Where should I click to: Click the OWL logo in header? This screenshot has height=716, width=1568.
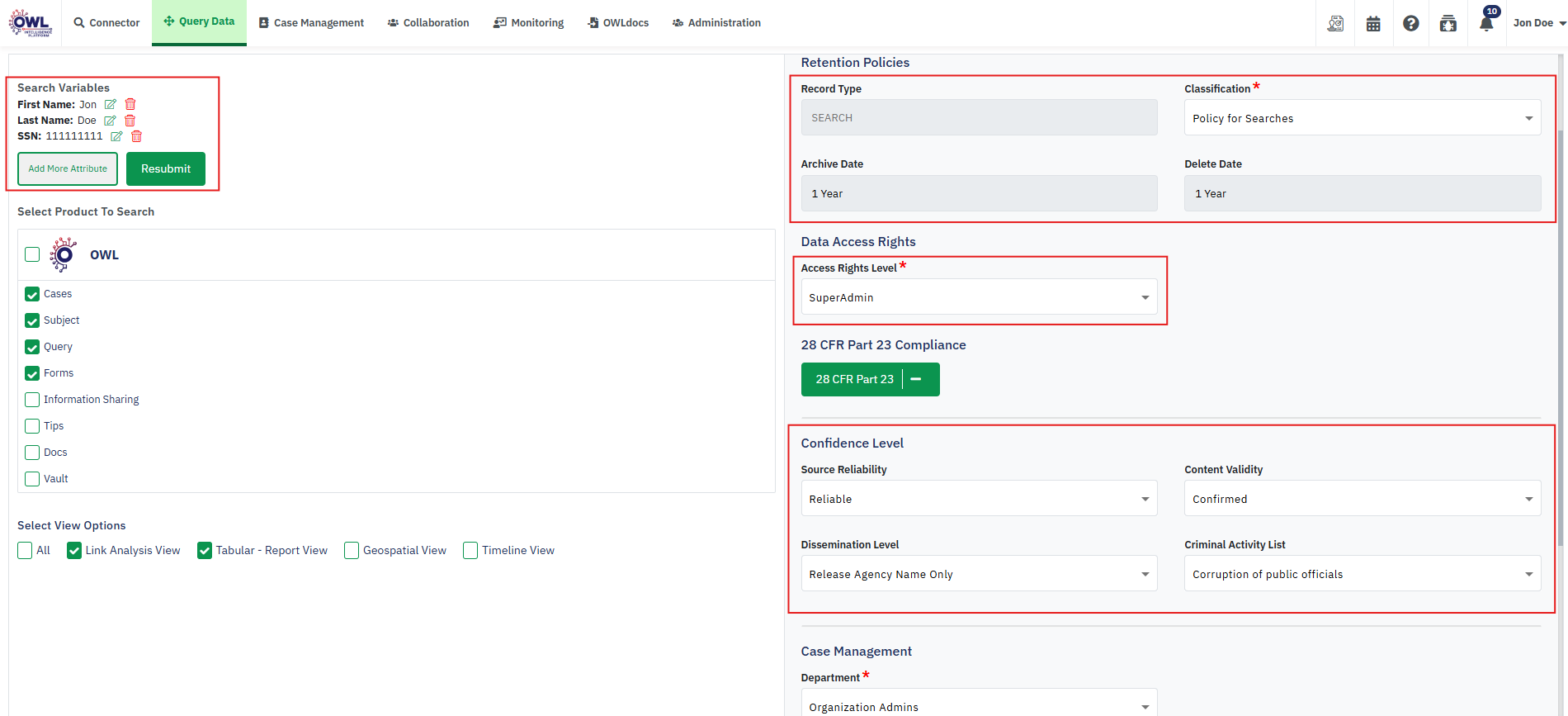click(x=31, y=23)
